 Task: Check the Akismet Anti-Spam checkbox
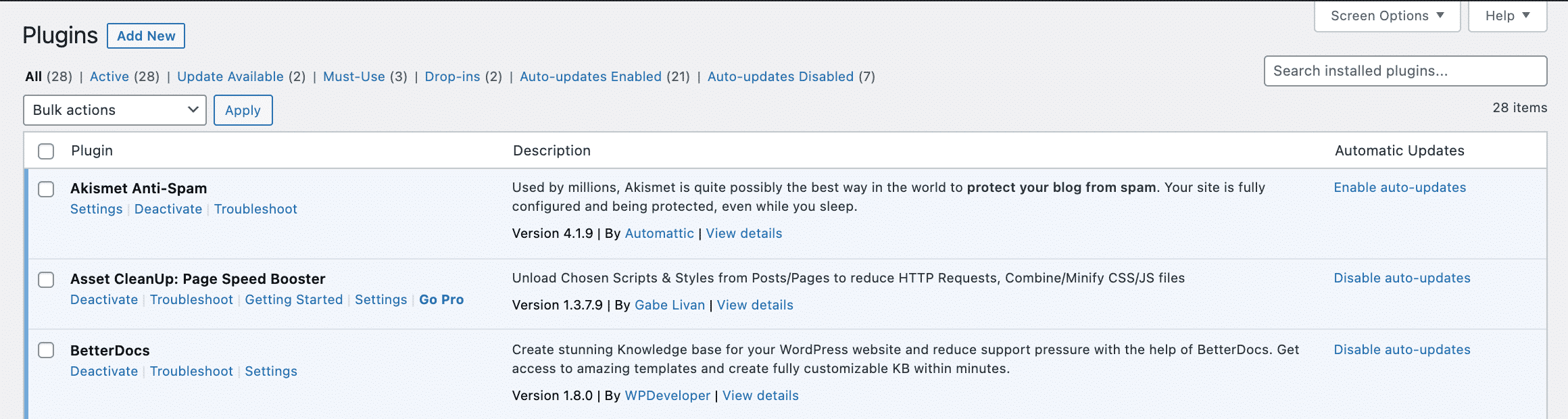(x=46, y=189)
